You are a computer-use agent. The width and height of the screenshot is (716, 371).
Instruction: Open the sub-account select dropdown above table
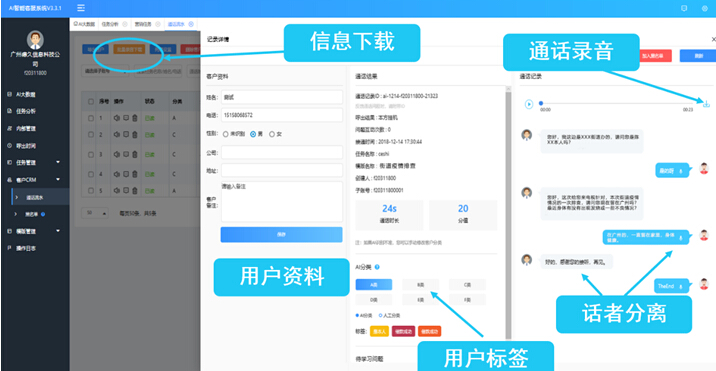pos(105,71)
